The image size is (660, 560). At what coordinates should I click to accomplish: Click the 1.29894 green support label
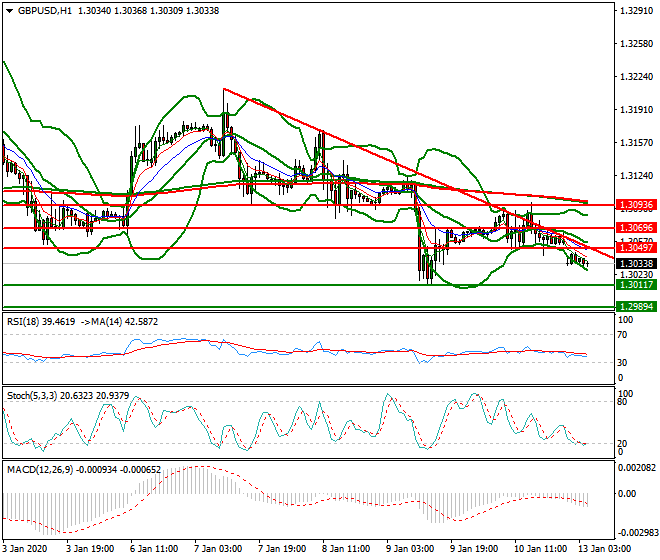pyautogui.click(x=636, y=307)
